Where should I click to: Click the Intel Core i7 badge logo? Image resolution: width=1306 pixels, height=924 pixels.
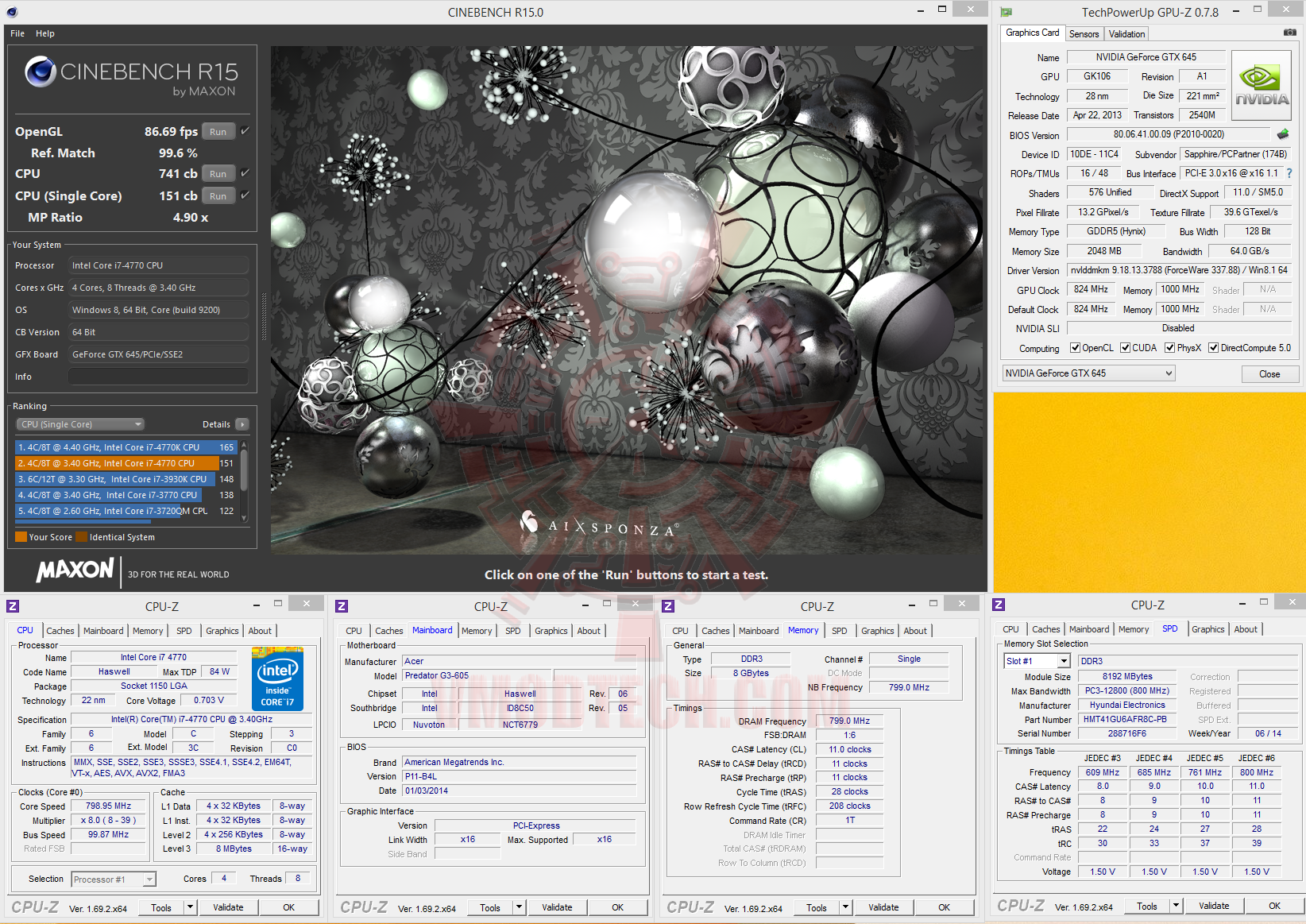pyautogui.click(x=277, y=679)
